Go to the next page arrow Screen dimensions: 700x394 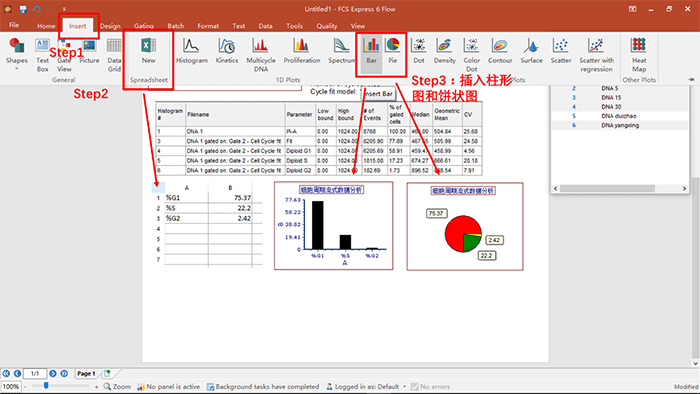[53, 373]
